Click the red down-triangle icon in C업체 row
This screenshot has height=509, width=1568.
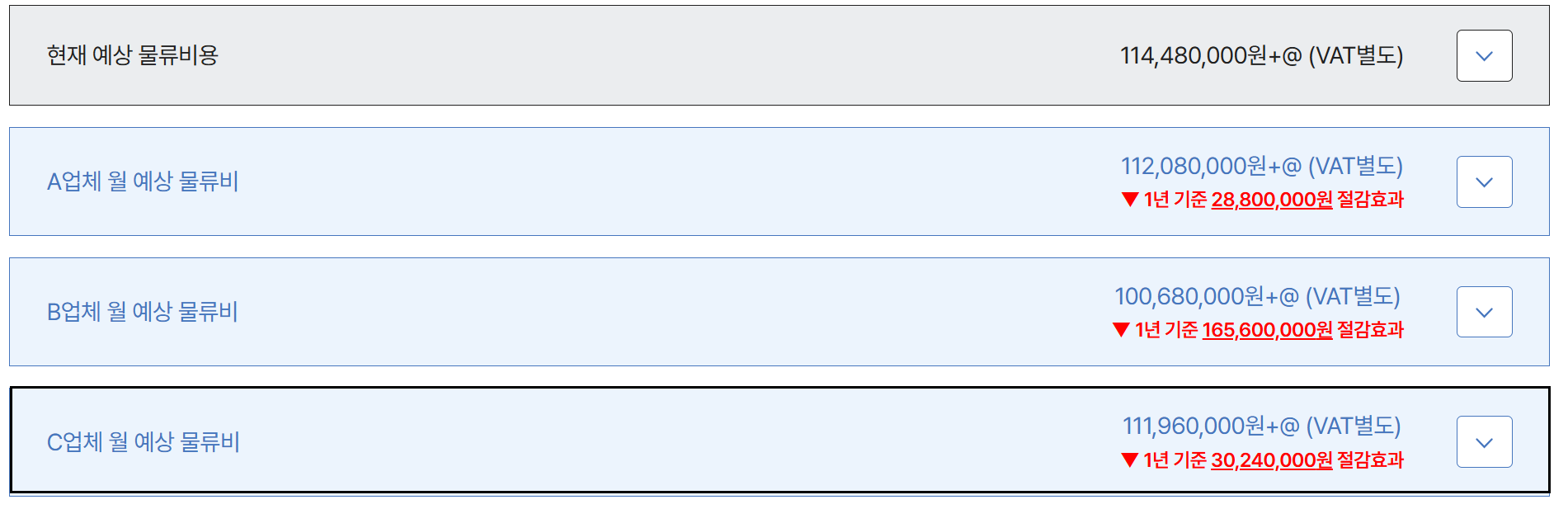click(x=1130, y=460)
